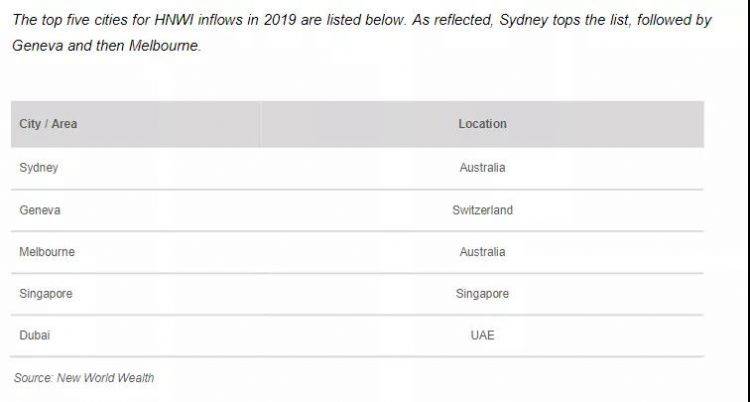Click the Source: New World Wealth text
Screen dimensions: 750x402
(84, 378)
